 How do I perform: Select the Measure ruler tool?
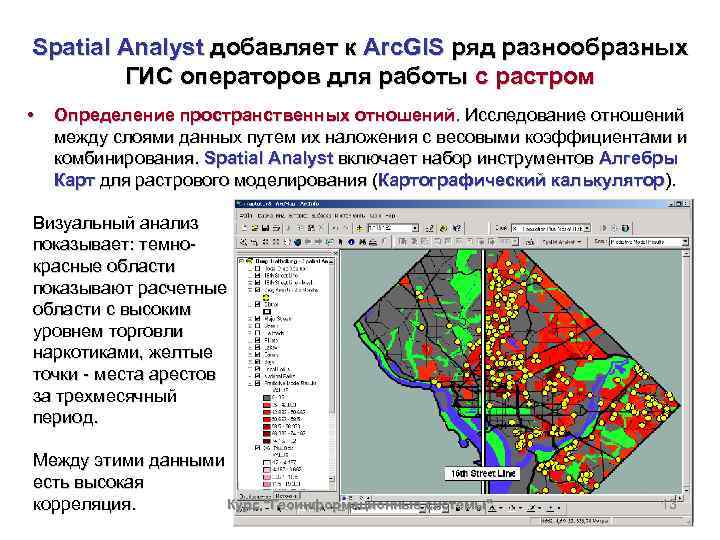tap(372, 242)
